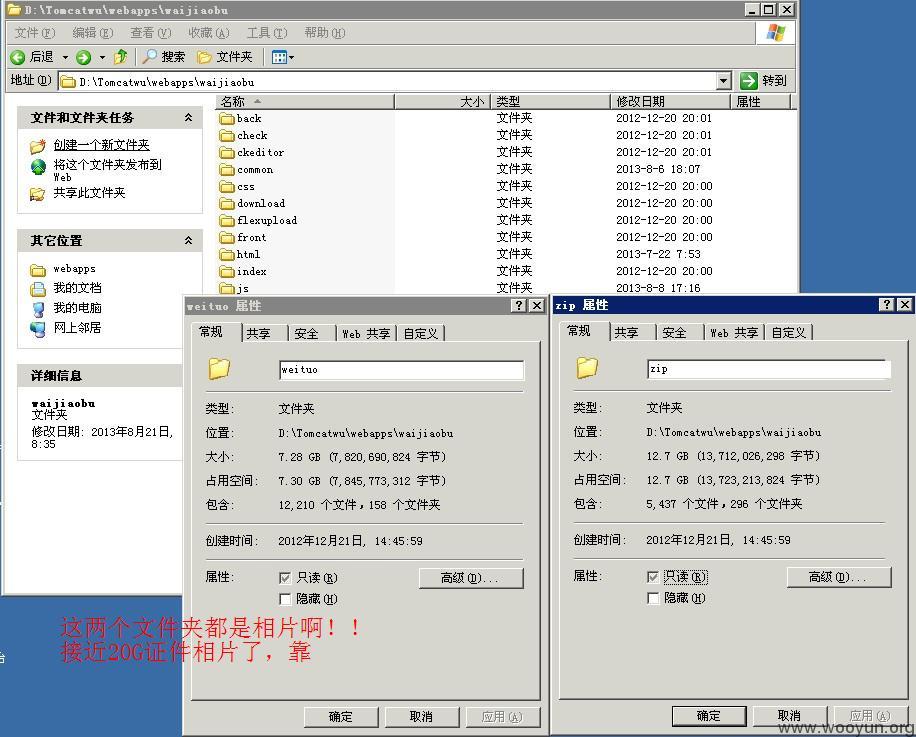Open My Documents (我的文档) link

pyautogui.click(x=77, y=287)
